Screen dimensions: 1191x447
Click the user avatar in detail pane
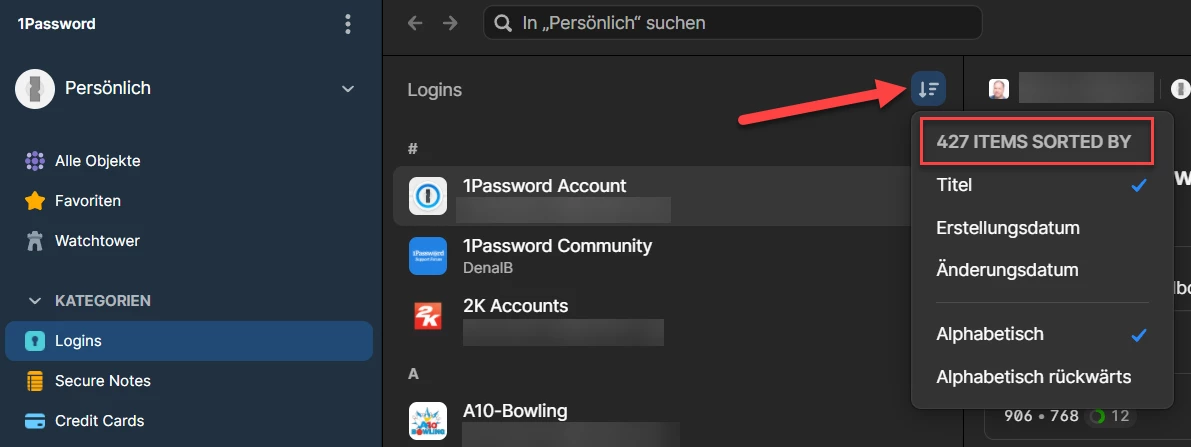click(x=999, y=89)
